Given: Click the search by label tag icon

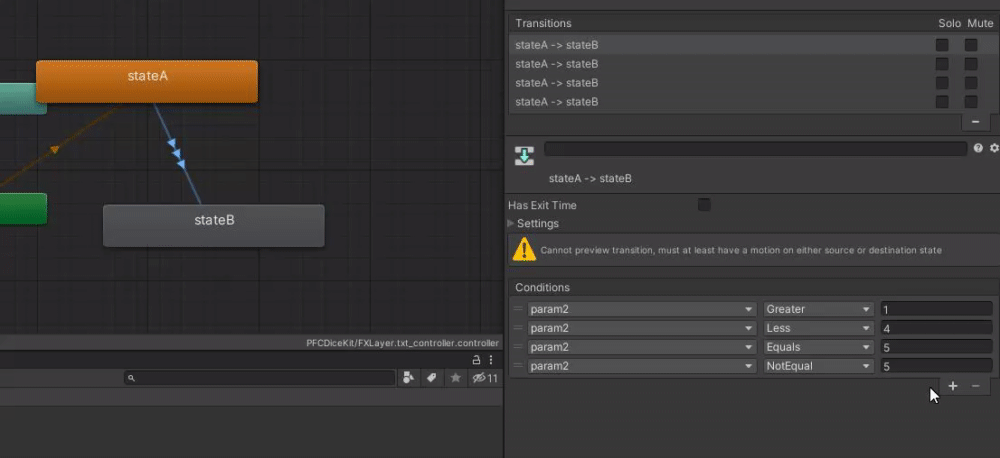Looking at the screenshot, I should [x=432, y=378].
